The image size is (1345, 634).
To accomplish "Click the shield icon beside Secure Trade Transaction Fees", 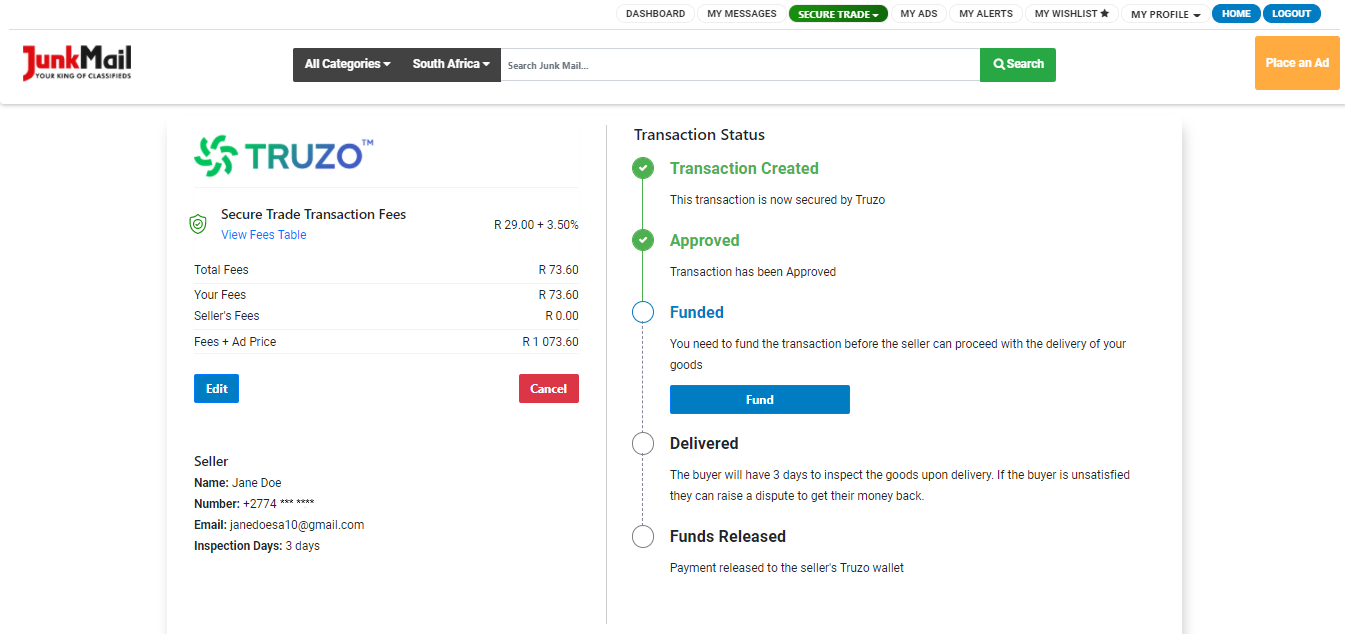I will coord(198,223).
